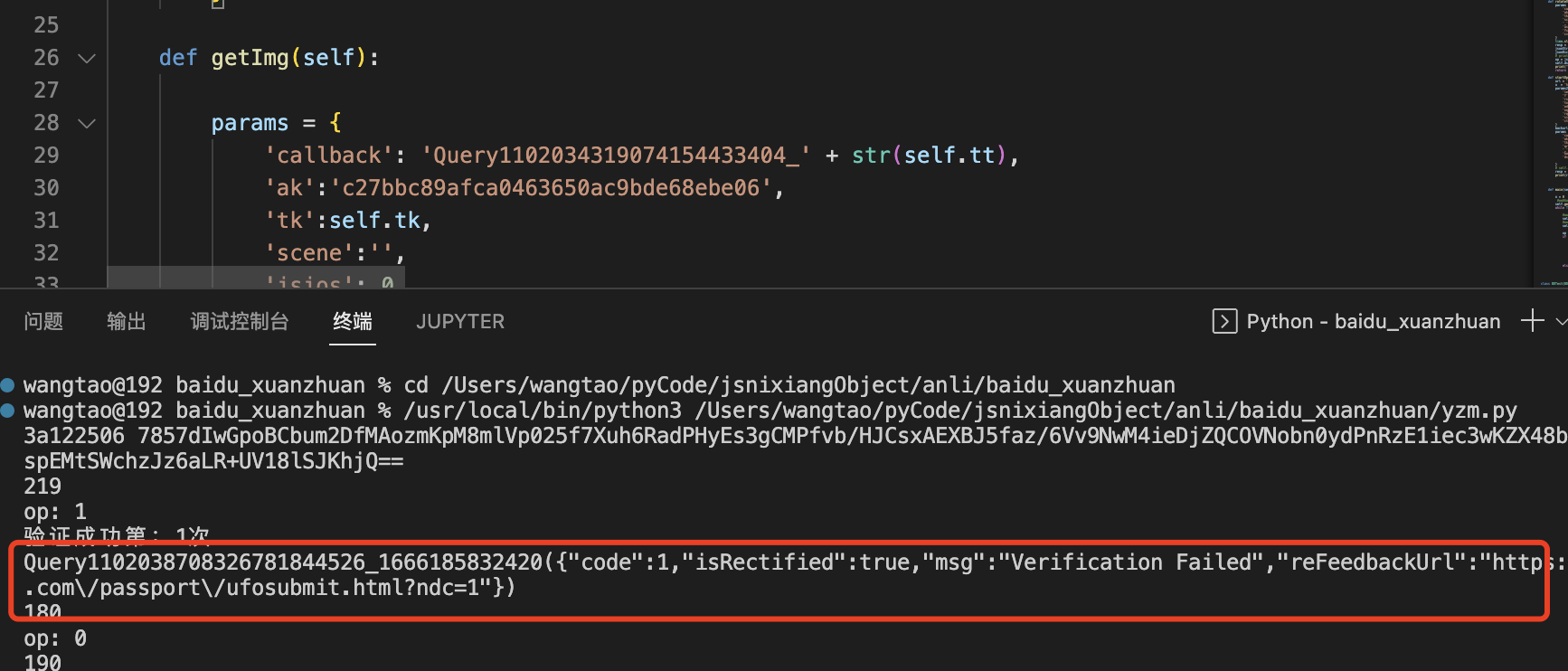Click str(self.tt) on line 29
Image resolution: width=1568 pixels, height=671 pixels.
(x=929, y=156)
